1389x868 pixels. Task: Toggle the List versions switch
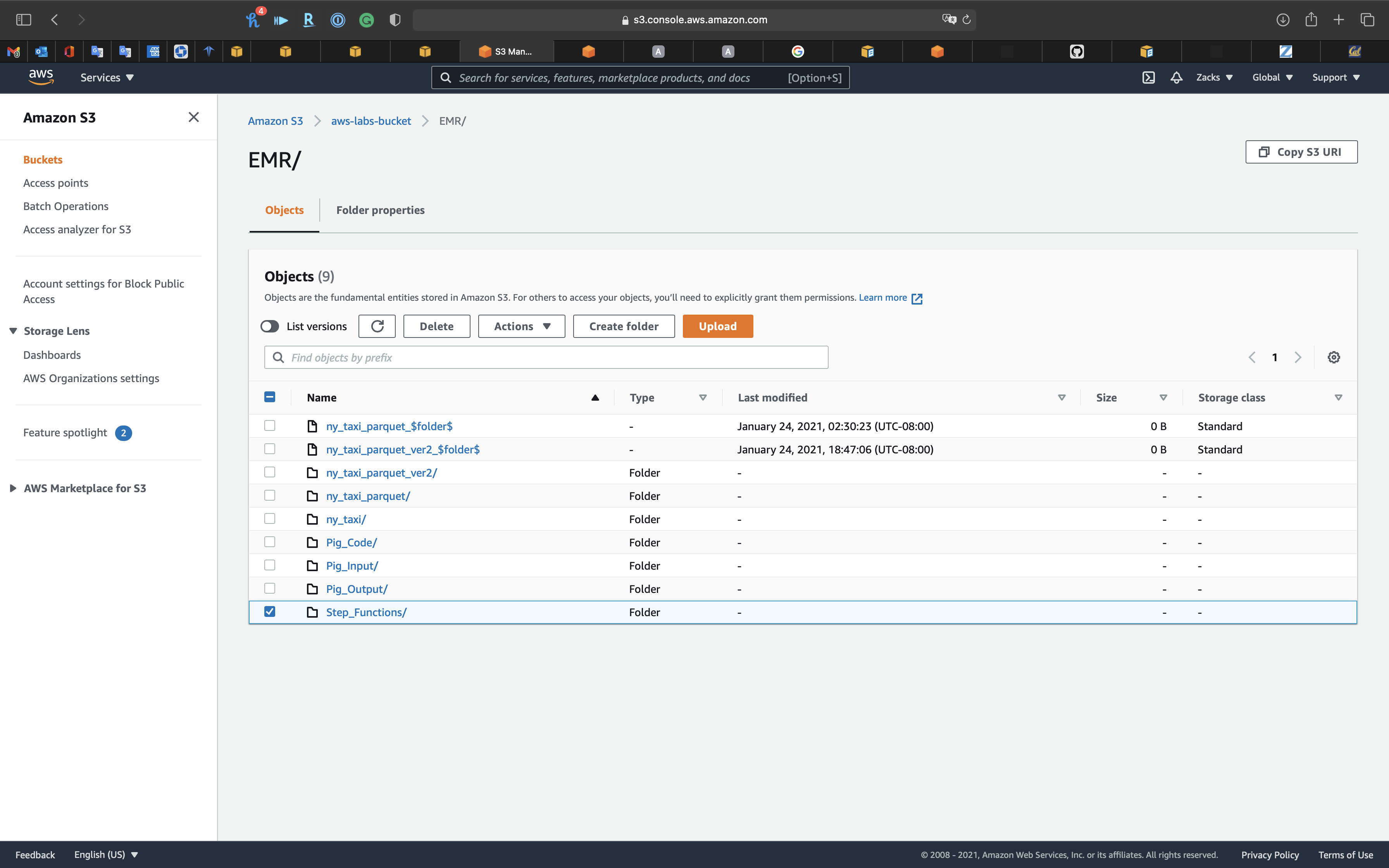pyautogui.click(x=270, y=326)
